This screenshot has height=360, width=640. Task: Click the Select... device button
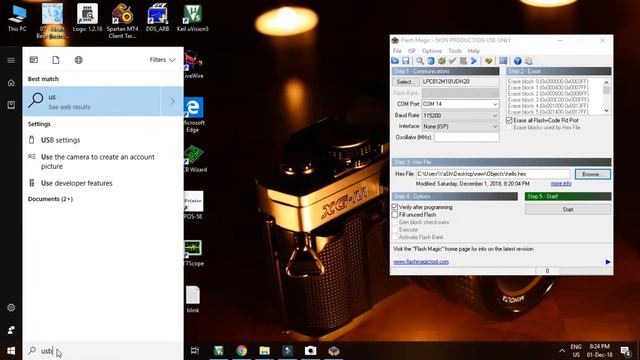[405, 82]
